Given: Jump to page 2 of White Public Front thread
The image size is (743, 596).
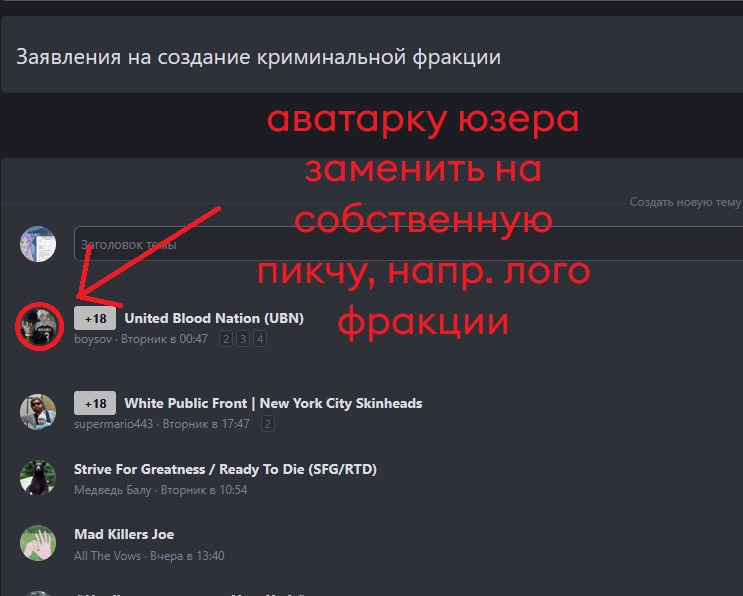Looking at the screenshot, I should [268, 424].
